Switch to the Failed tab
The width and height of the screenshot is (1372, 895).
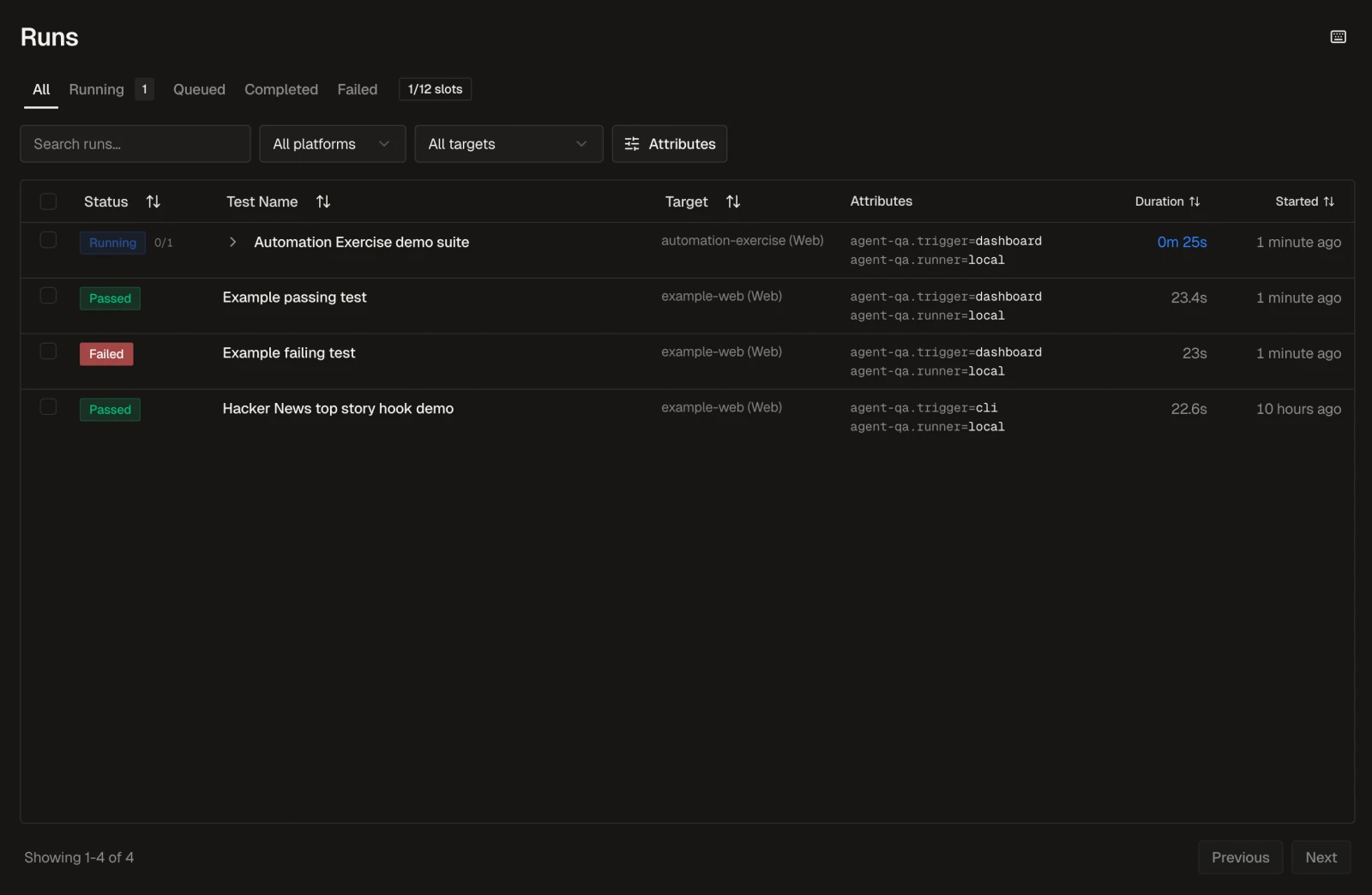358,89
